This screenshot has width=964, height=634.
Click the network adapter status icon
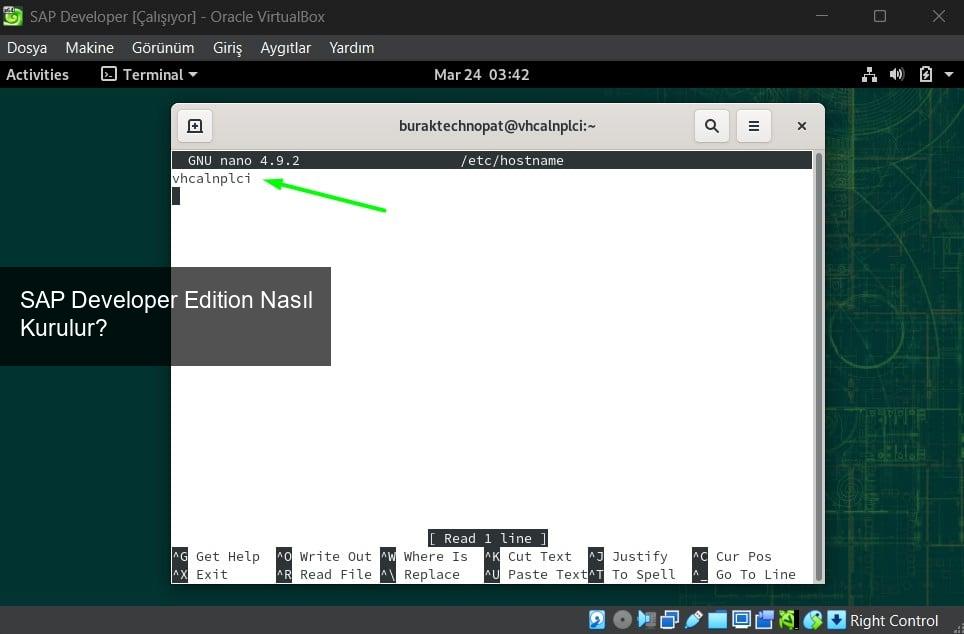point(669,620)
